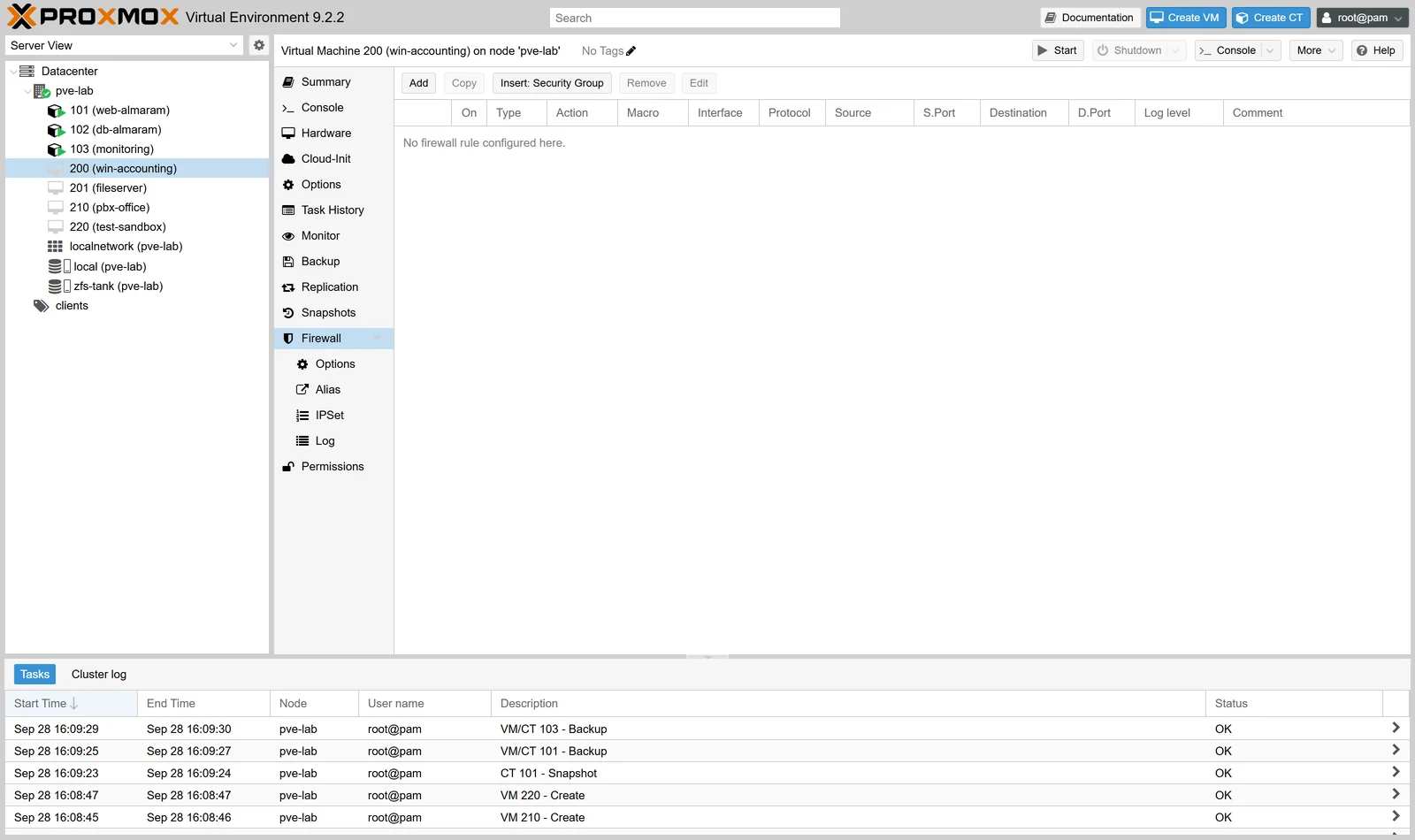
Task: Open the Shutdown options arrow
Action: pos(1175,50)
